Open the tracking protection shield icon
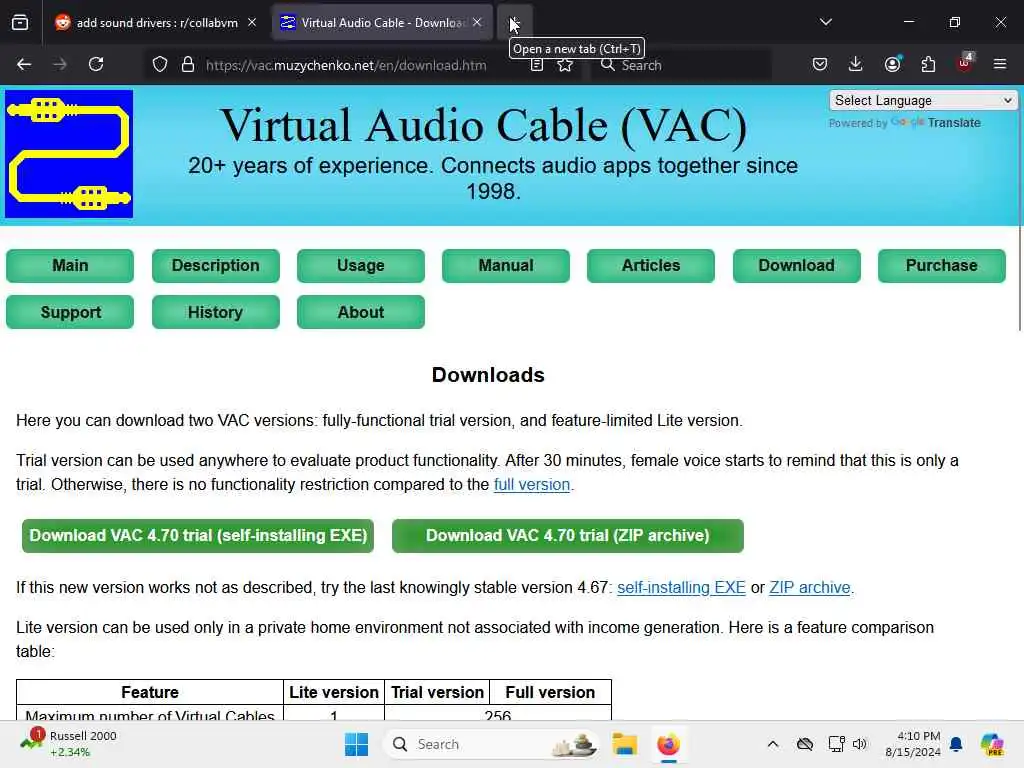Viewport: 1024px width, 768px height. [x=160, y=65]
